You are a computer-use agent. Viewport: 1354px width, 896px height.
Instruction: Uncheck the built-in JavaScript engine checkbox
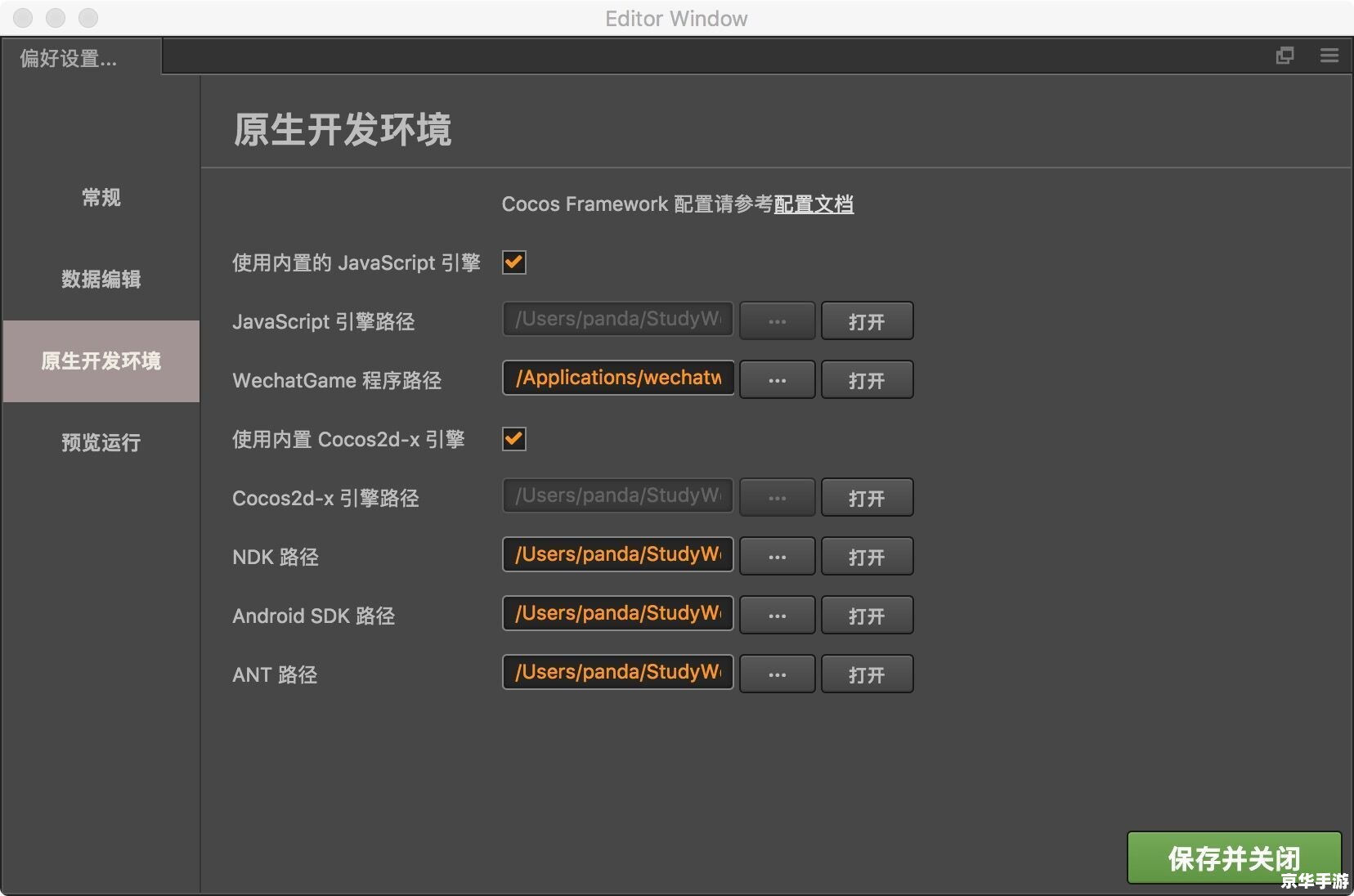click(x=514, y=262)
